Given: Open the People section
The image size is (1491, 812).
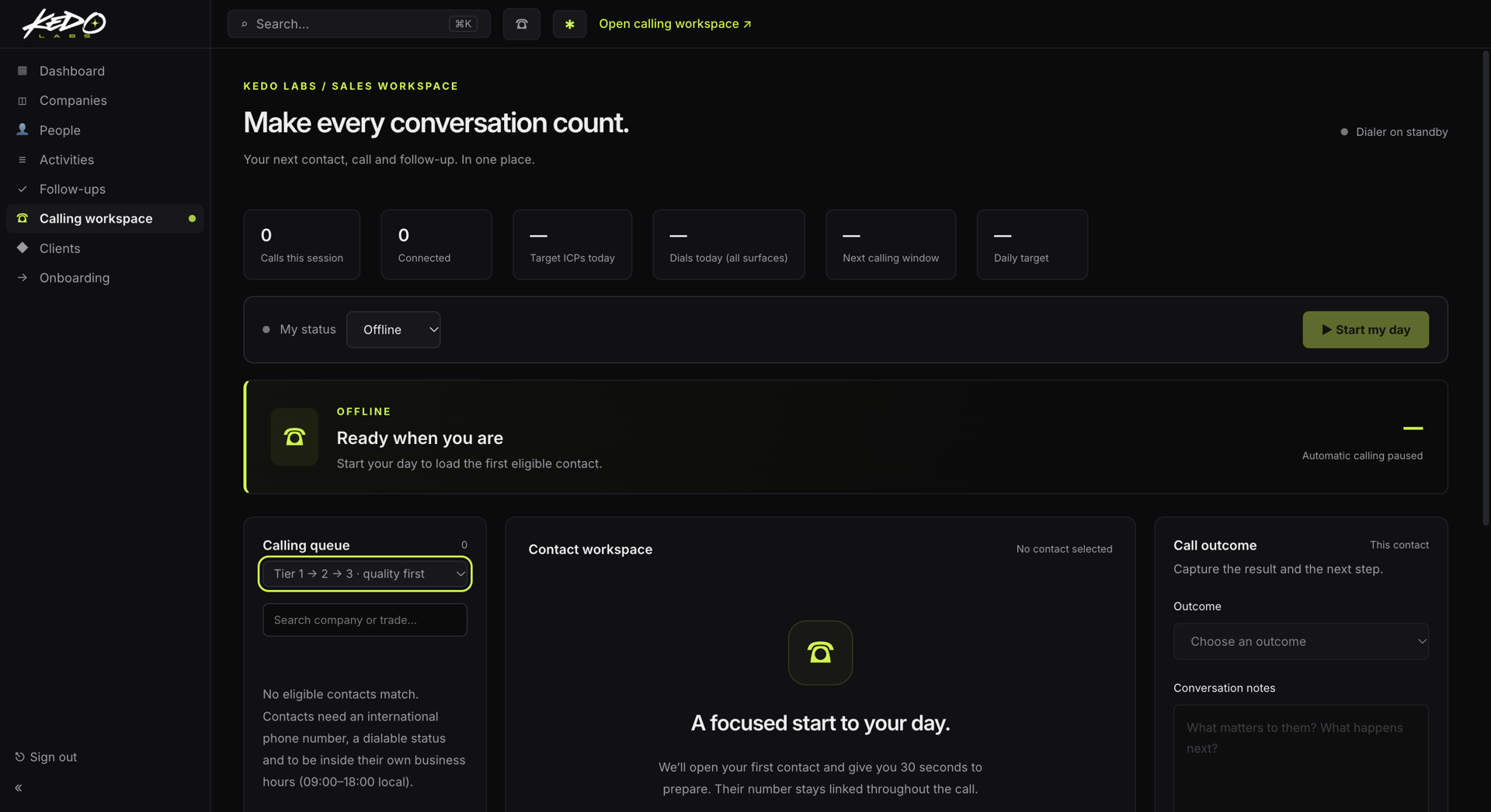Looking at the screenshot, I should pyautogui.click(x=105, y=130).
